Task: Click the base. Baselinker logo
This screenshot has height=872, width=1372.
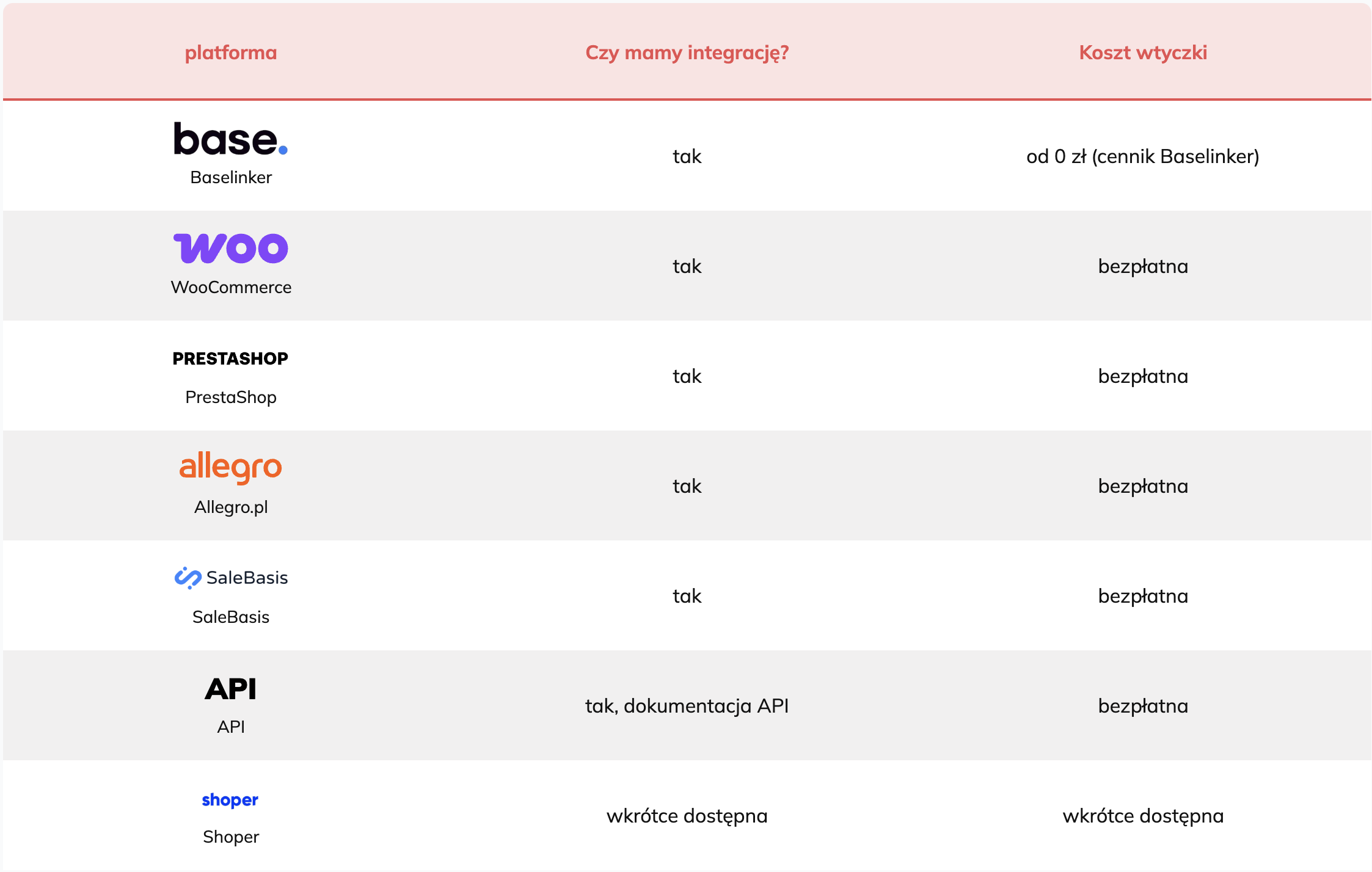Action: pyautogui.click(x=230, y=139)
